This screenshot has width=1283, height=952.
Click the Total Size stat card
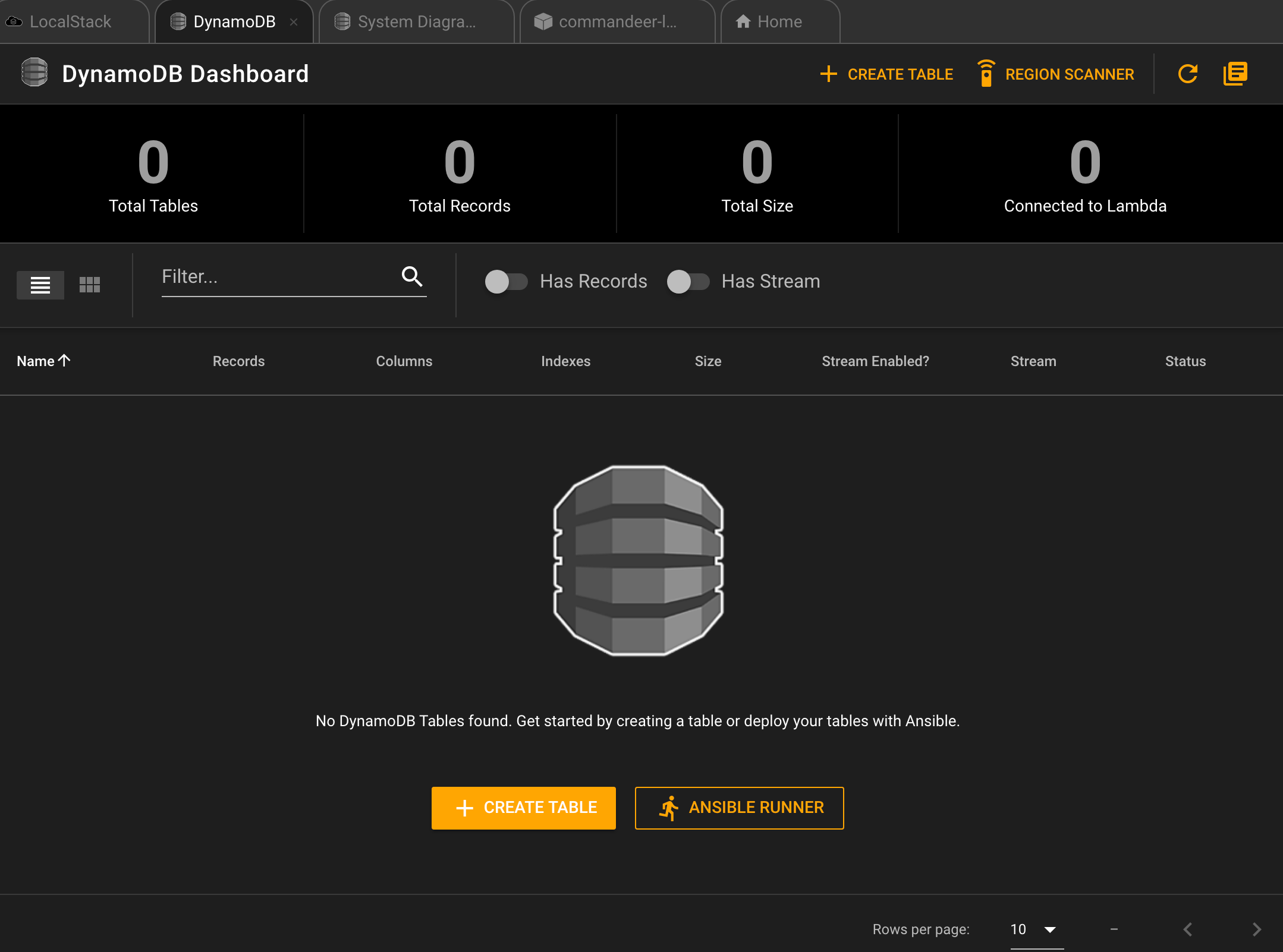tap(757, 174)
